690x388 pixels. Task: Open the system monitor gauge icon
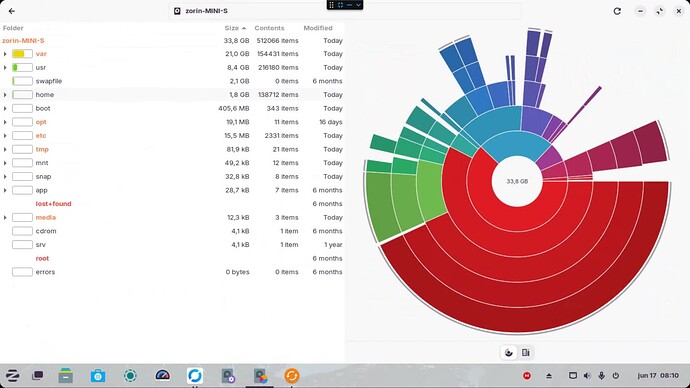tap(162, 375)
